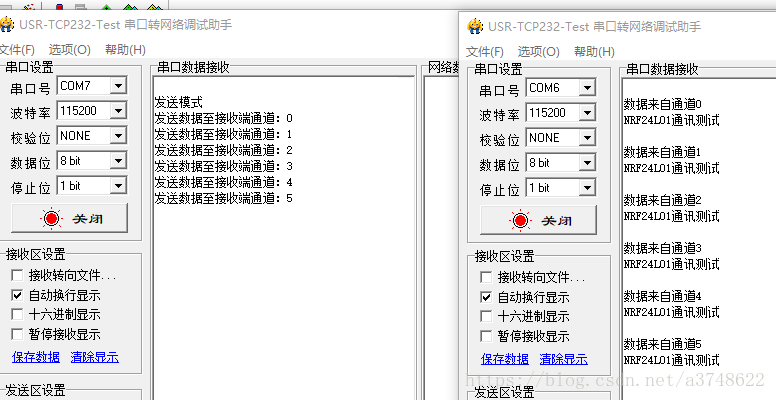Click the app icon in COM7 window title
This screenshot has height=400, width=776.
(x=7, y=24)
